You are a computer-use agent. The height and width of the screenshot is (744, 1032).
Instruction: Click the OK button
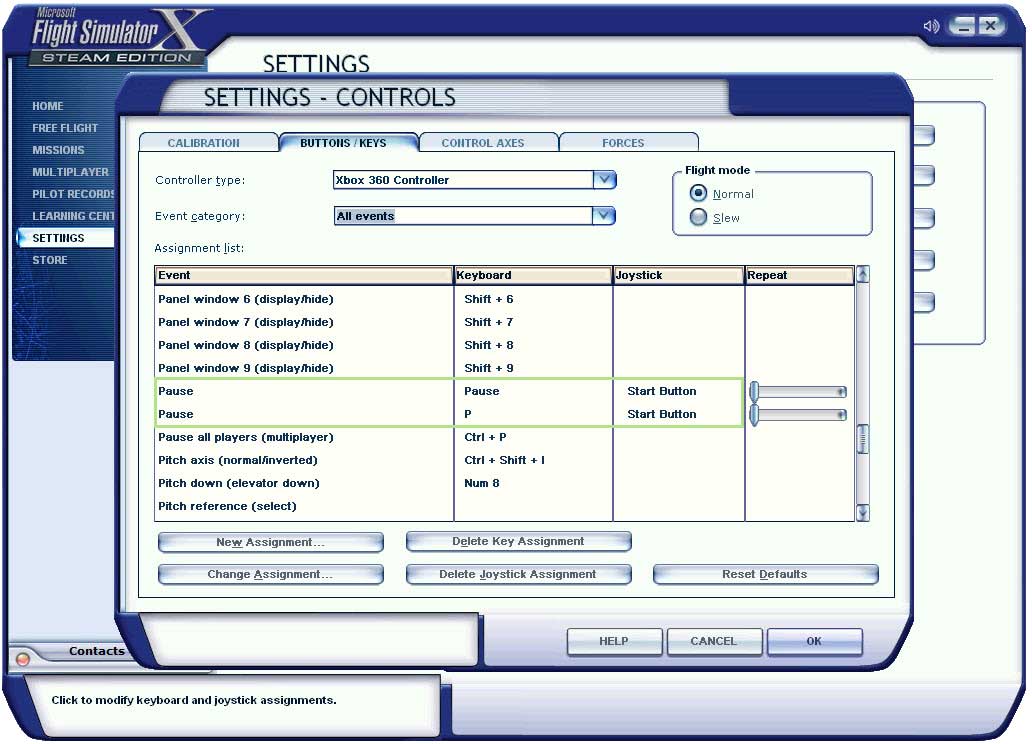click(x=814, y=641)
